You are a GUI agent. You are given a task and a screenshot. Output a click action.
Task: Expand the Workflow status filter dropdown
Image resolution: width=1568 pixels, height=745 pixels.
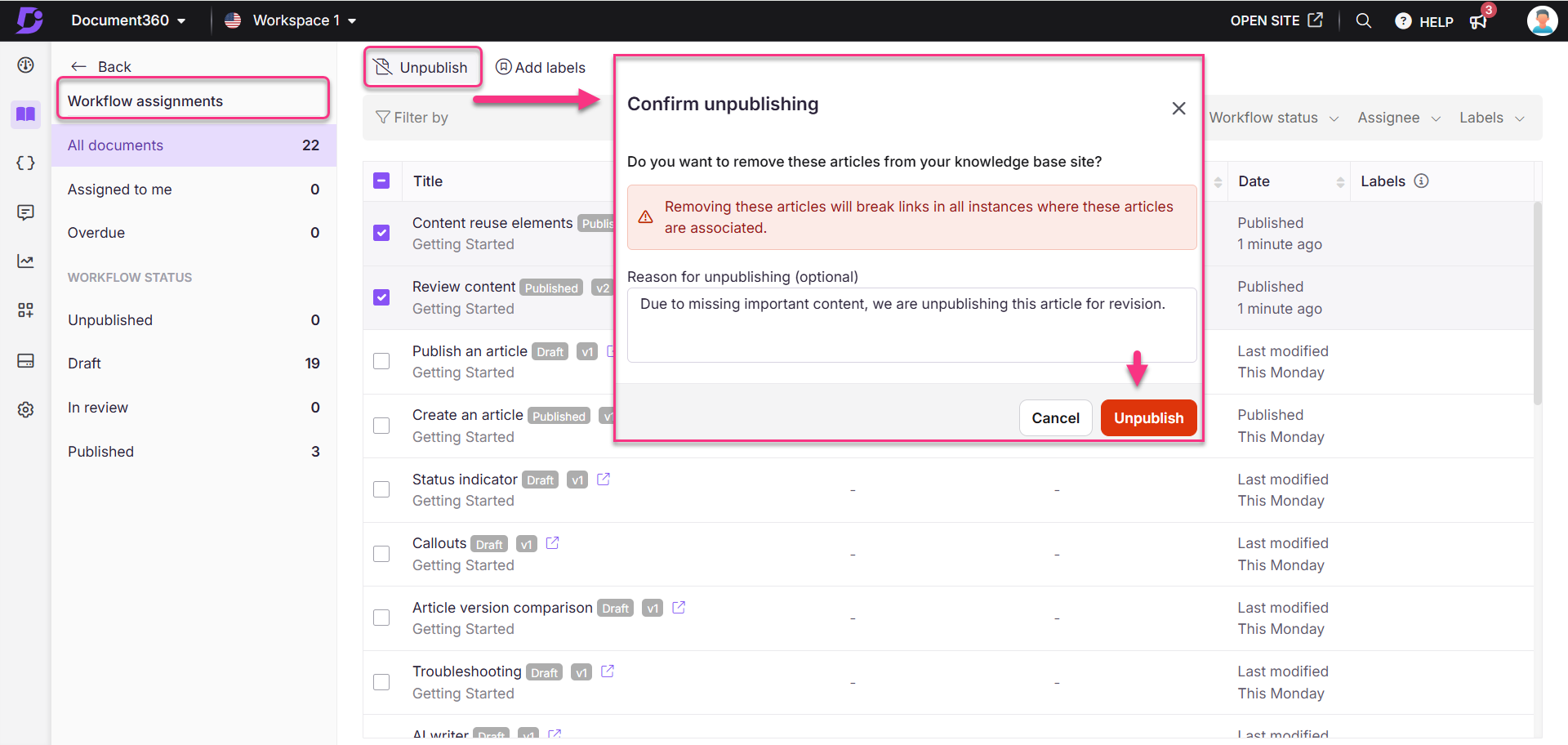pos(1273,118)
